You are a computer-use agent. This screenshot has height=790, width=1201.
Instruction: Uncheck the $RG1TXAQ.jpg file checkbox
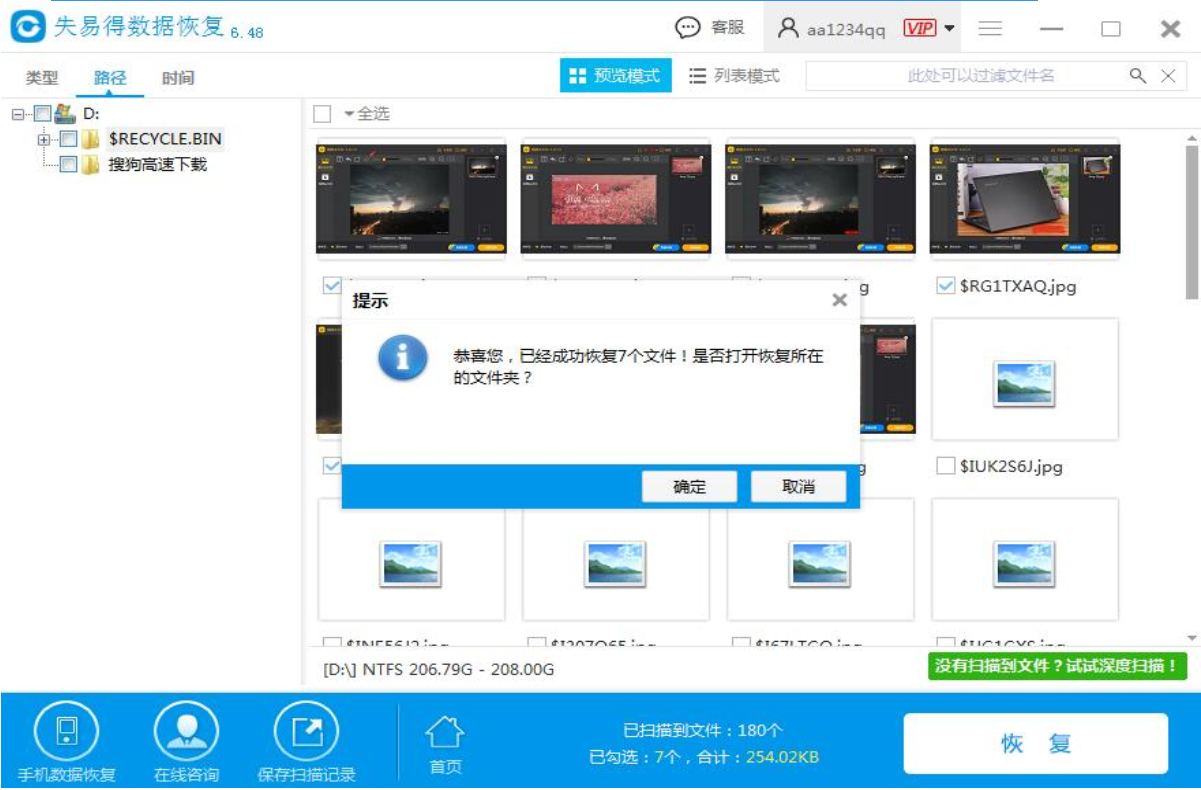tap(944, 286)
